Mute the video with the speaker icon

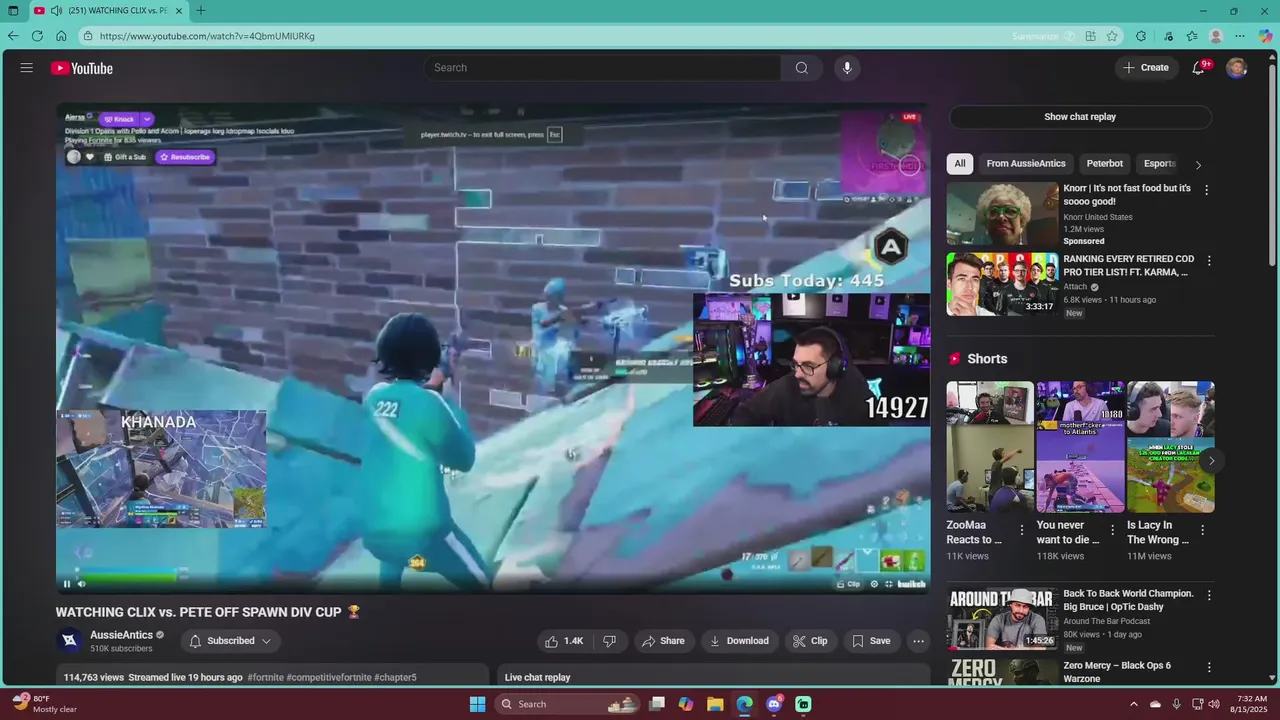click(x=82, y=584)
